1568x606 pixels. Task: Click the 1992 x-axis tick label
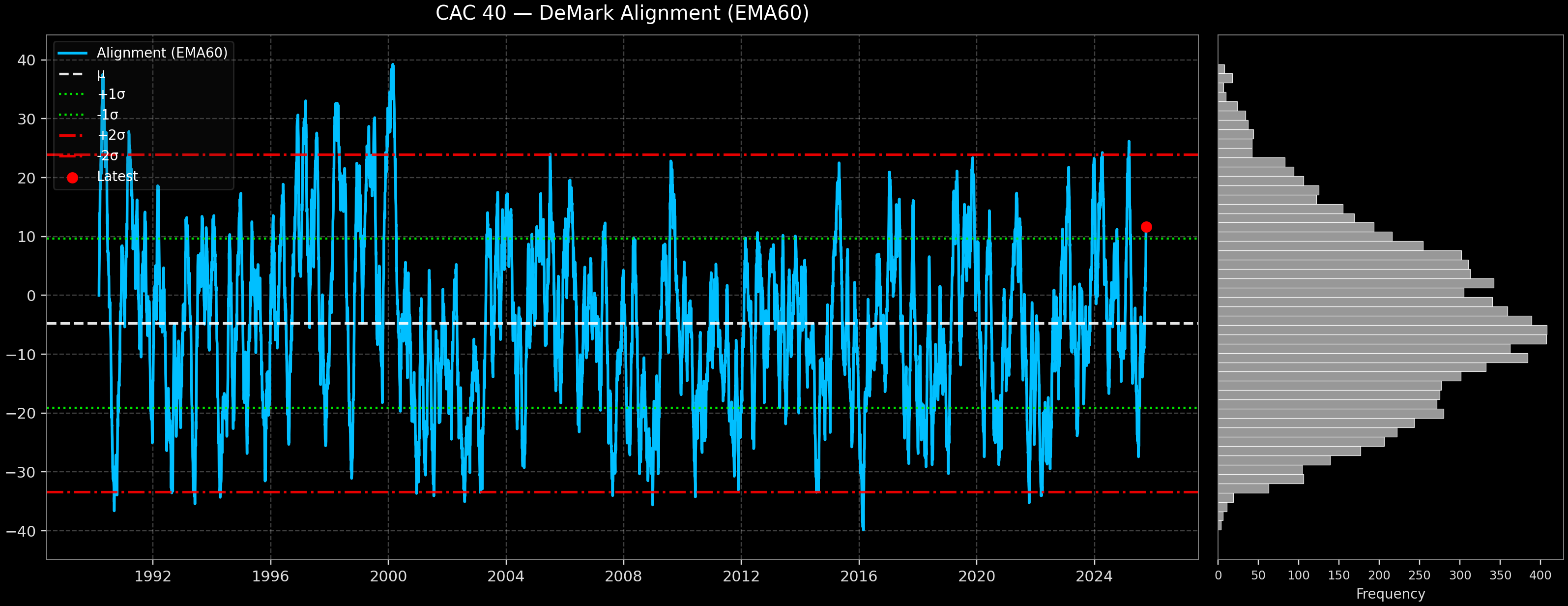click(153, 576)
